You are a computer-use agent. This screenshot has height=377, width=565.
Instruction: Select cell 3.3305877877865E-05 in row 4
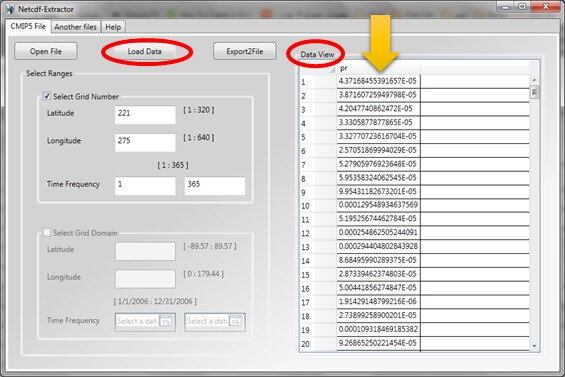coord(378,123)
